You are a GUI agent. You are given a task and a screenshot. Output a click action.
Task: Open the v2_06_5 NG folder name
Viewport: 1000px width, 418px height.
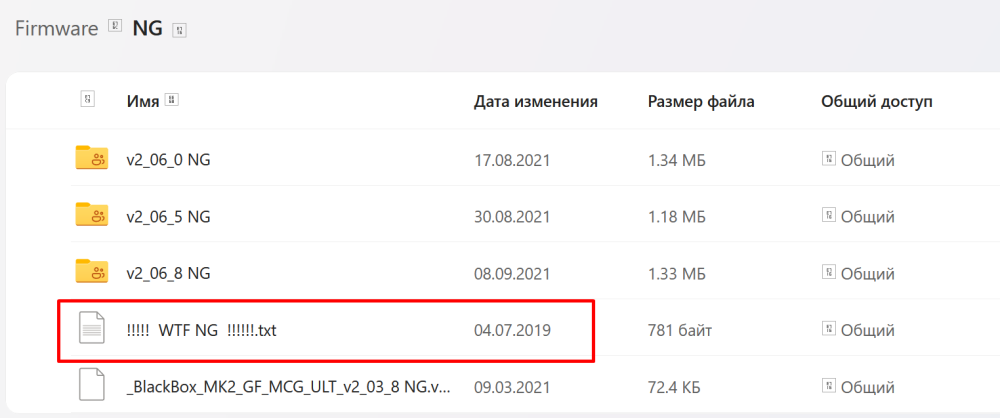click(168, 216)
